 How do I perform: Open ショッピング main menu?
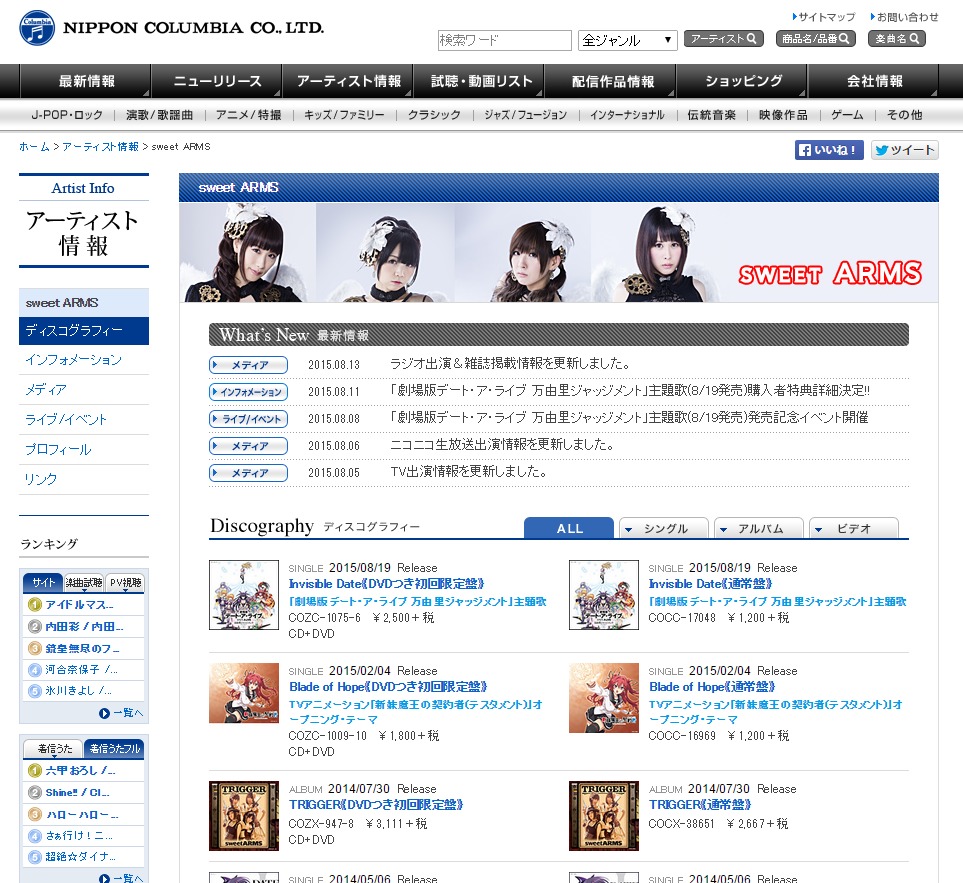(743, 81)
